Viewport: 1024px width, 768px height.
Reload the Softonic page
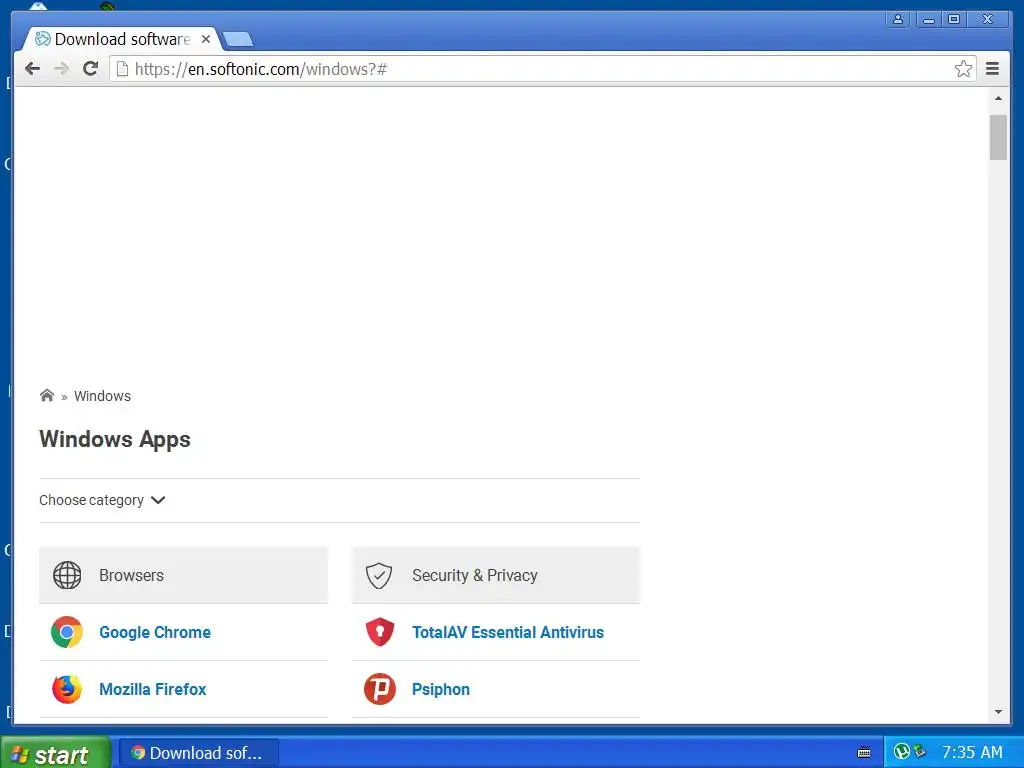(x=90, y=69)
